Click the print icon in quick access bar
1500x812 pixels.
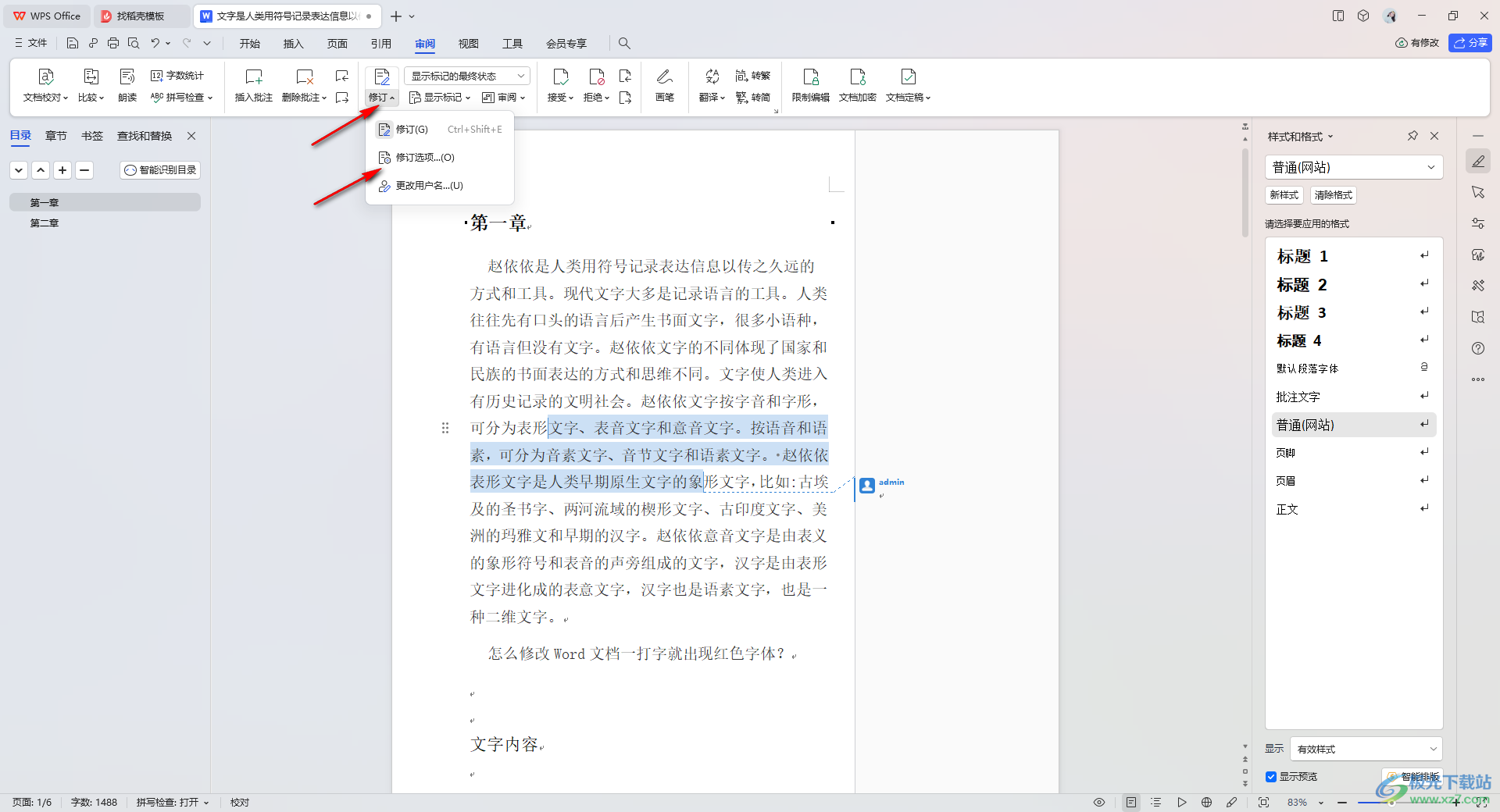click(x=113, y=43)
